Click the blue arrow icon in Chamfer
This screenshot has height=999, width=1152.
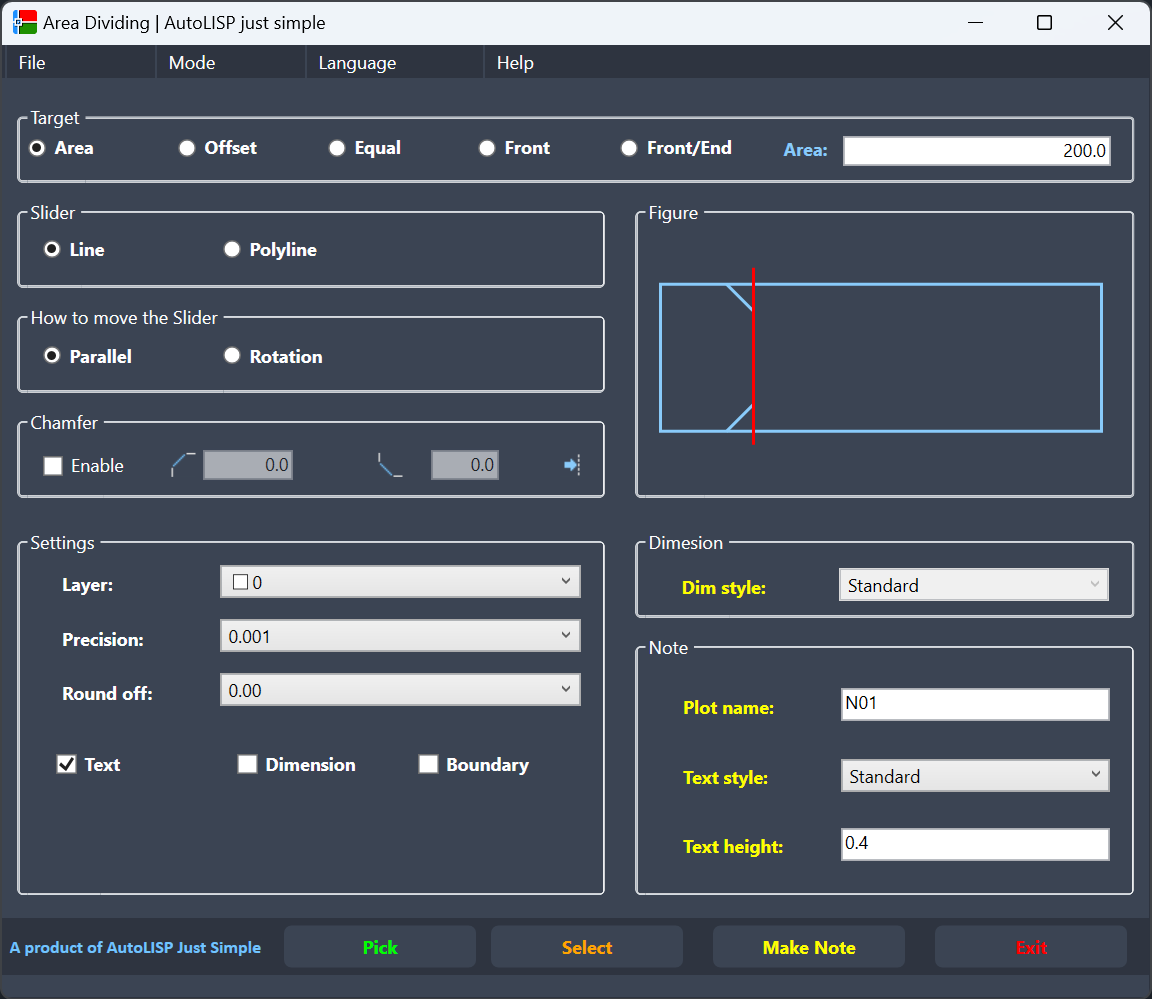(x=572, y=465)
